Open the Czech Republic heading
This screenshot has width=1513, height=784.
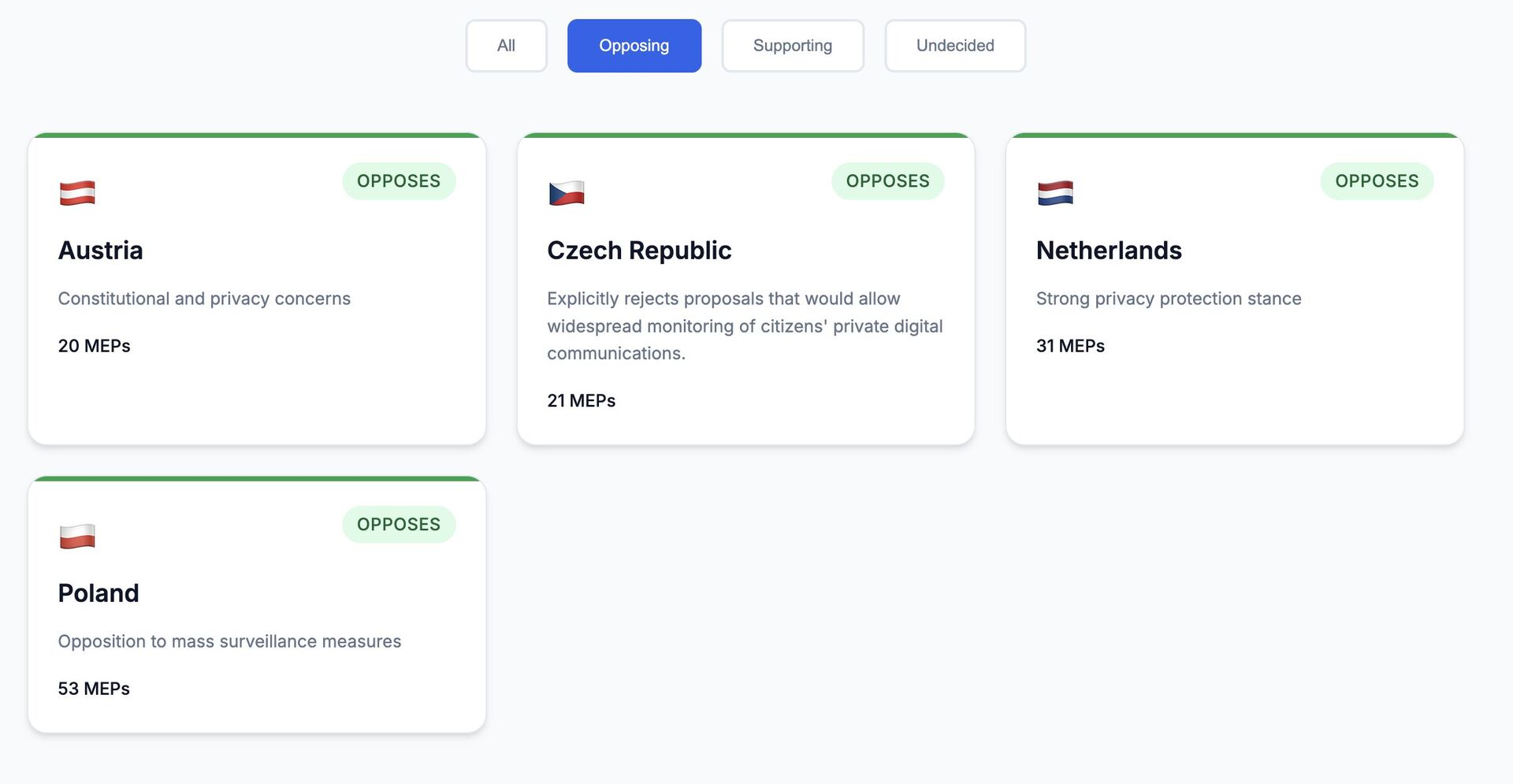pos(639,251)
